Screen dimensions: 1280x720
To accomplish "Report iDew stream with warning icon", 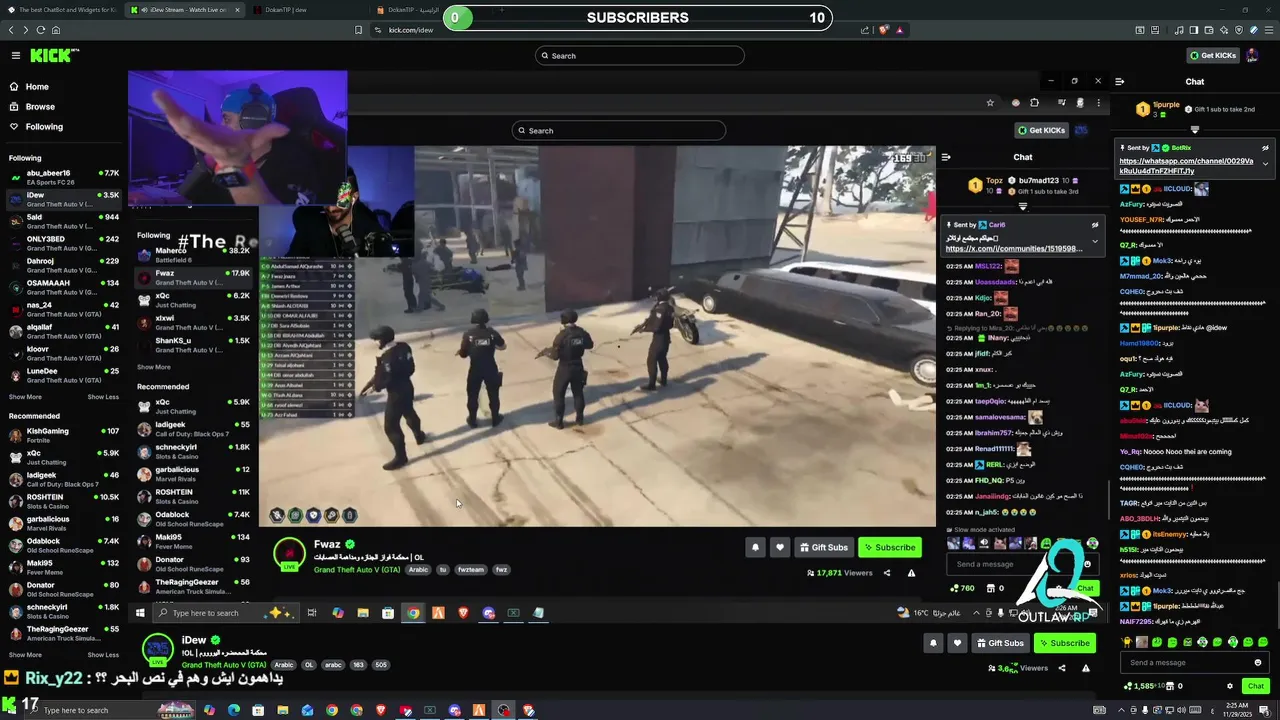I will tap(1086, 668).
